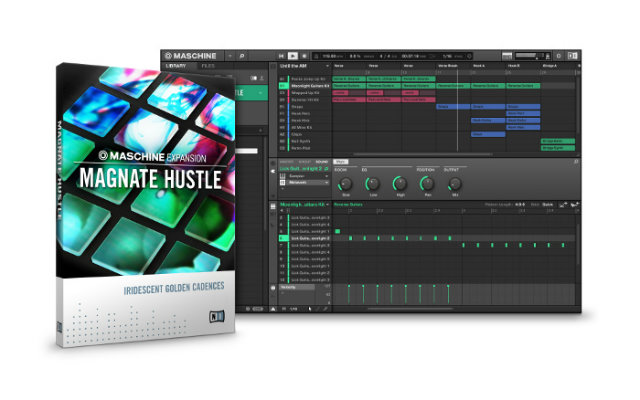This screenshot has height=400, width=640.
Task: Click the tempo BPM value in the header
Action: tap(331, 56)
